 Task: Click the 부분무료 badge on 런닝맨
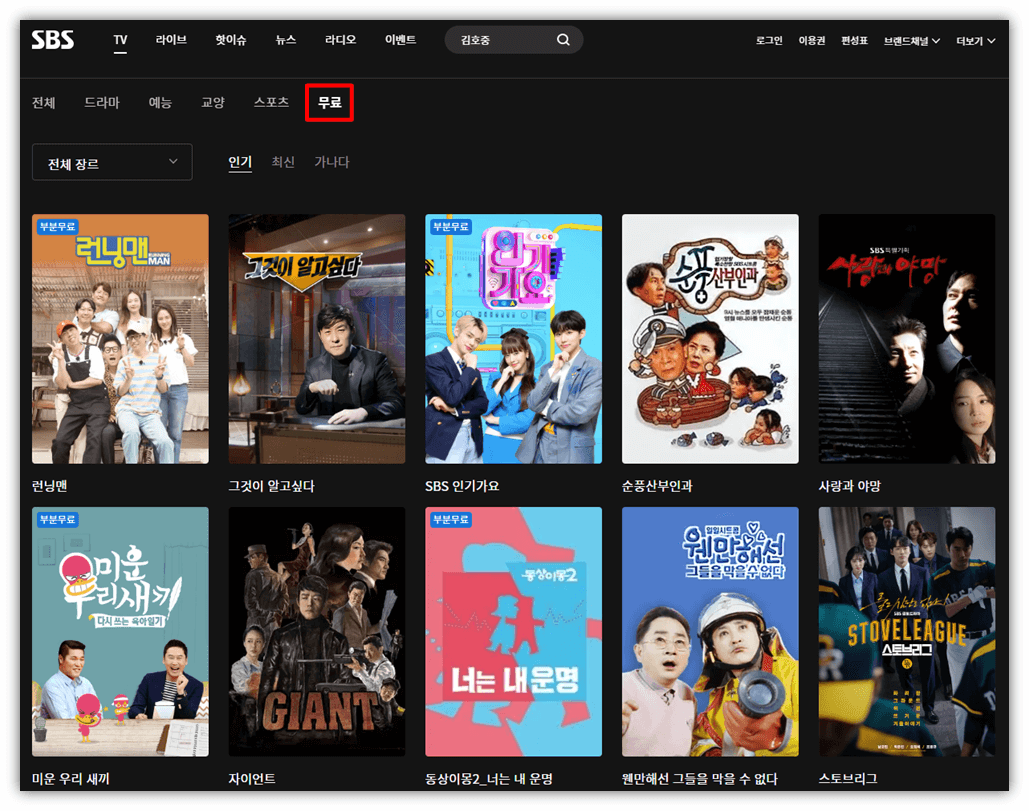(x=57, y=227)
